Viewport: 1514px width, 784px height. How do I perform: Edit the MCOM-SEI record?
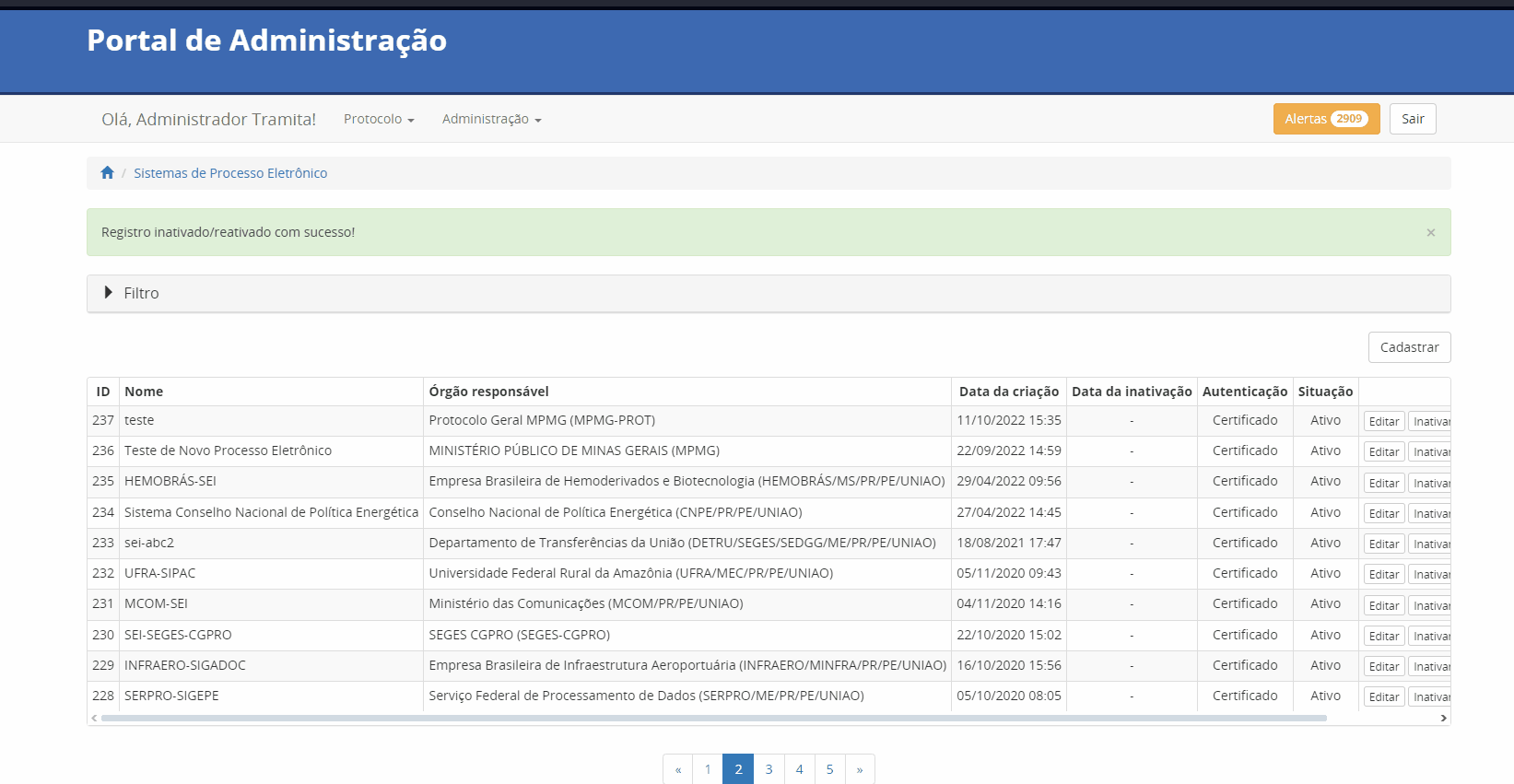pos(1383,605)
